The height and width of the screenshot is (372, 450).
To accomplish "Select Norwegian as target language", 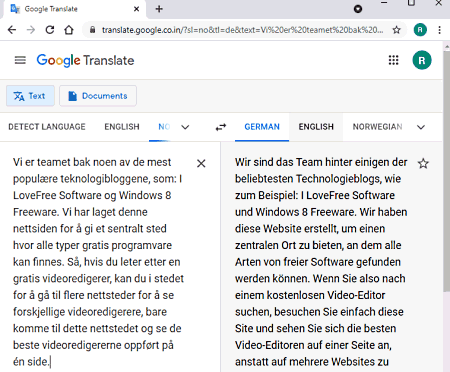I will (x=378, y=127).
